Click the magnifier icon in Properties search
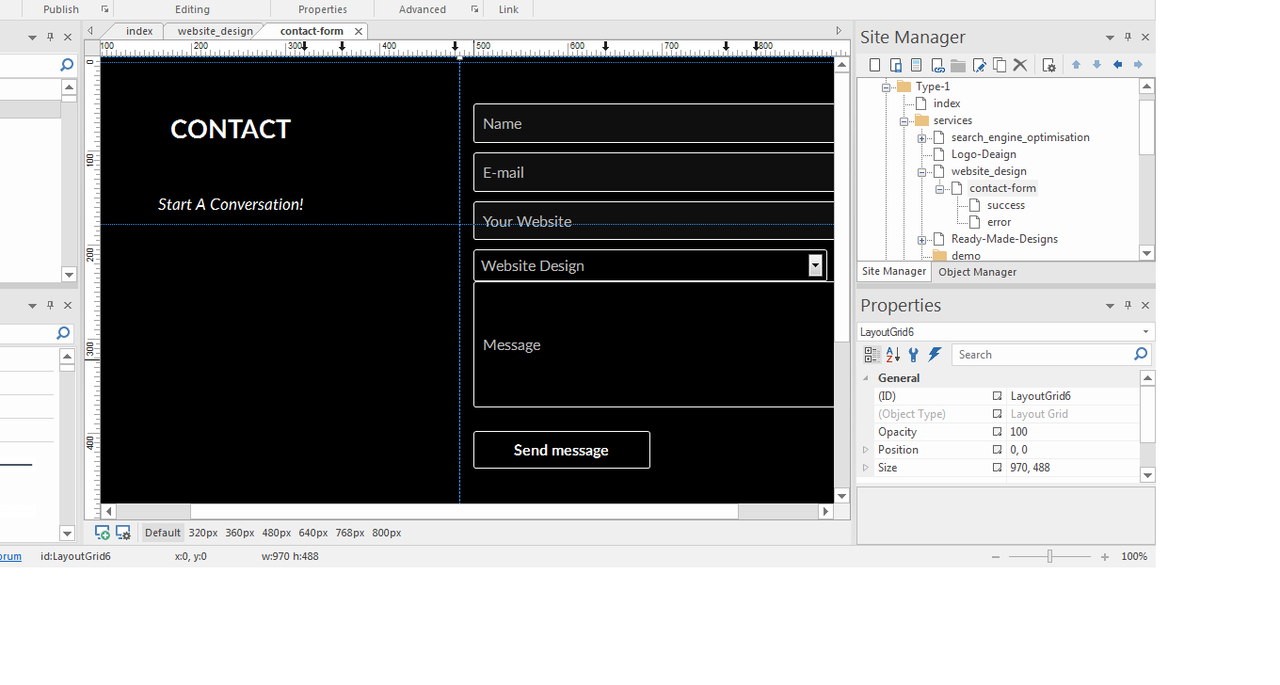The height and width of the screenshot is (685, 1280). [x=1140, y=355]
